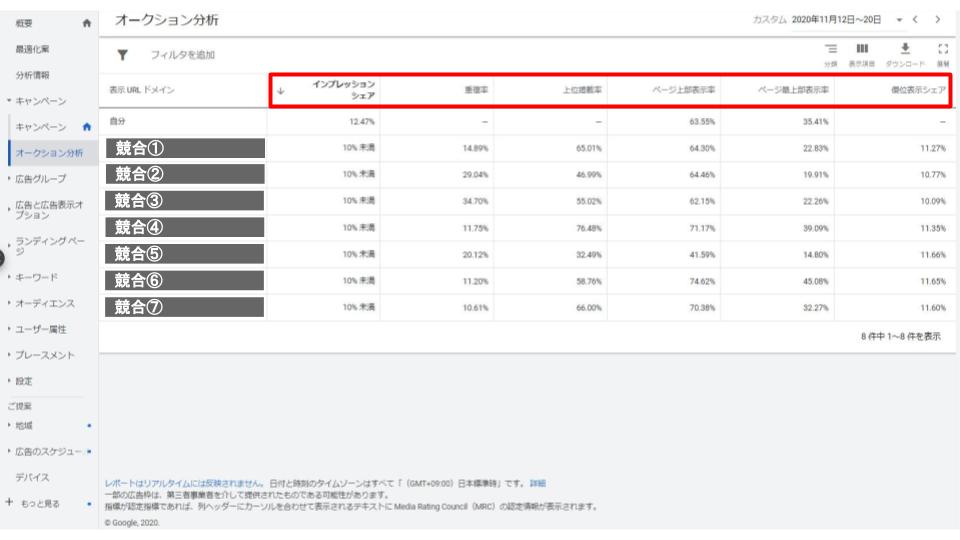960x540 pixels.
Task: Expand 地域 in sidebar
Action: click(x=9, y=425)
